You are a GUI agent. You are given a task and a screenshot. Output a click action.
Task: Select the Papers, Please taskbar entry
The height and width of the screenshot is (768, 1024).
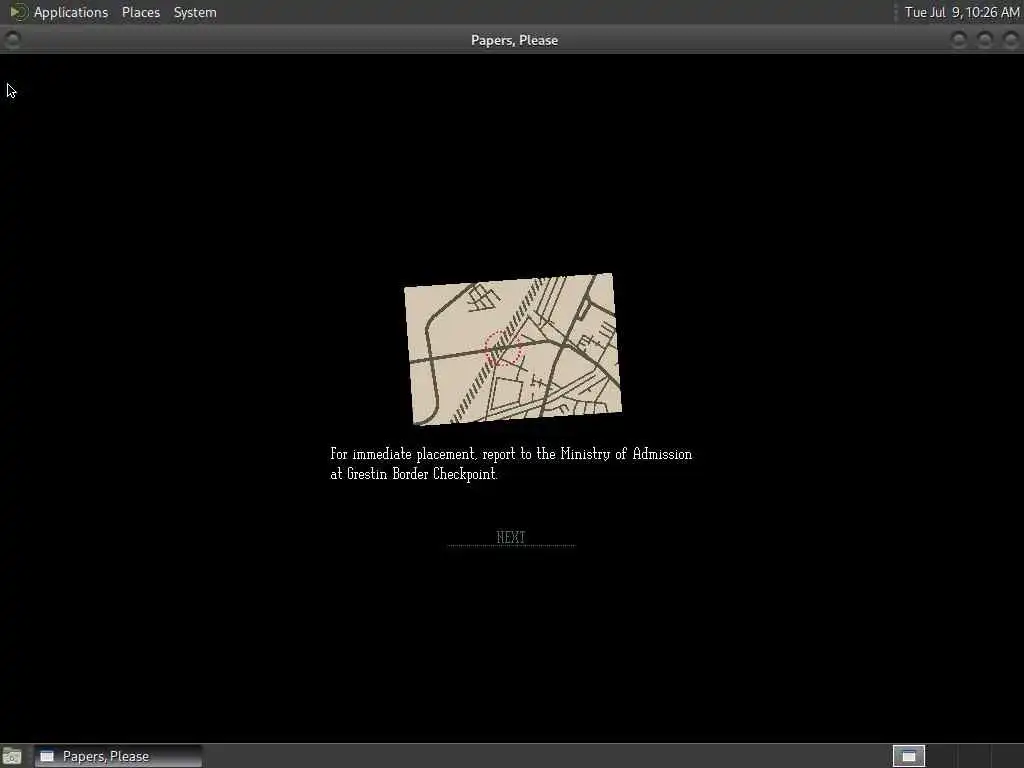point(118,756)
